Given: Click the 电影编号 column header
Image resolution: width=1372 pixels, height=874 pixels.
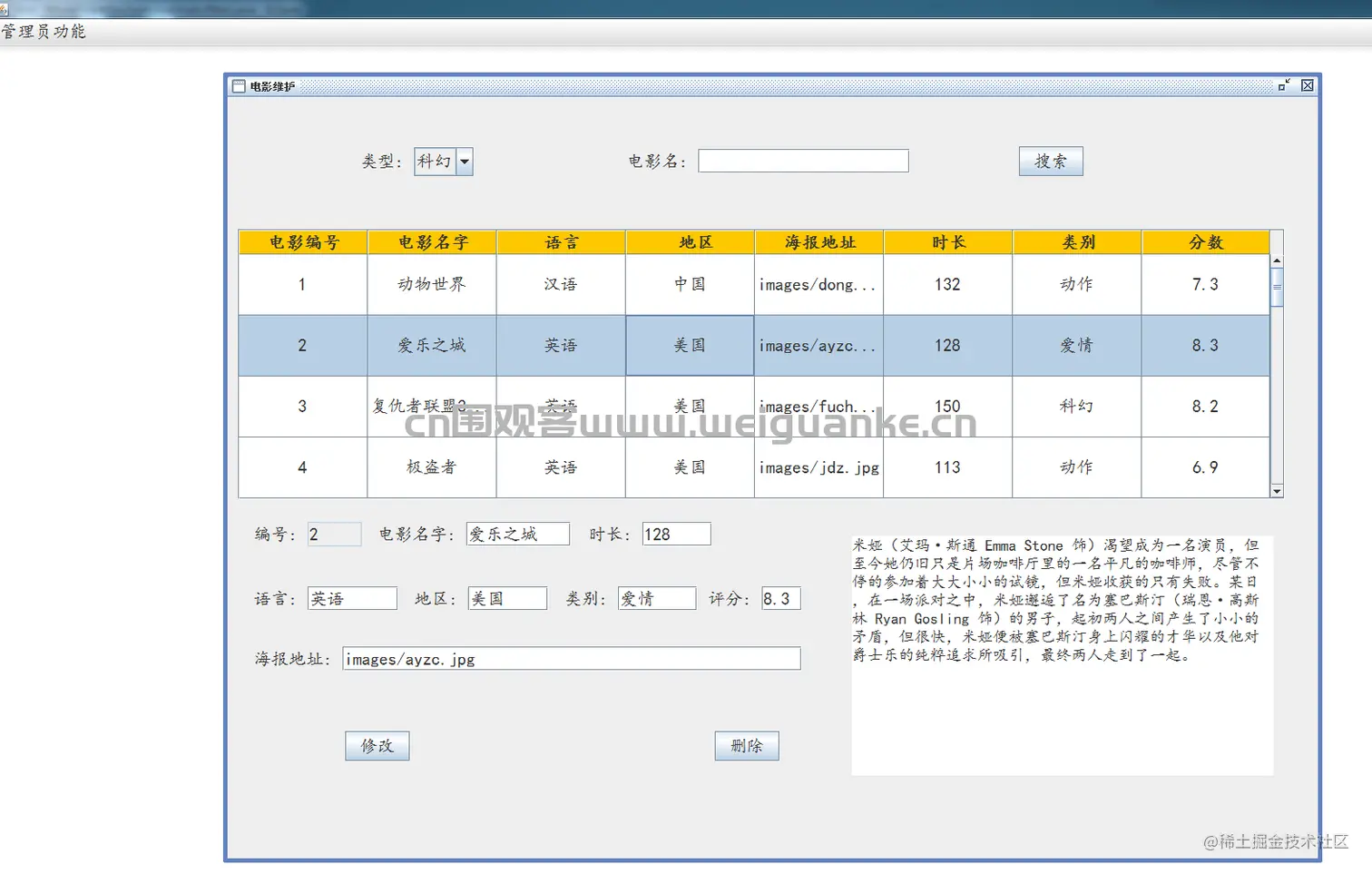Looking at the screenshot, I should (x=303, y=242).
